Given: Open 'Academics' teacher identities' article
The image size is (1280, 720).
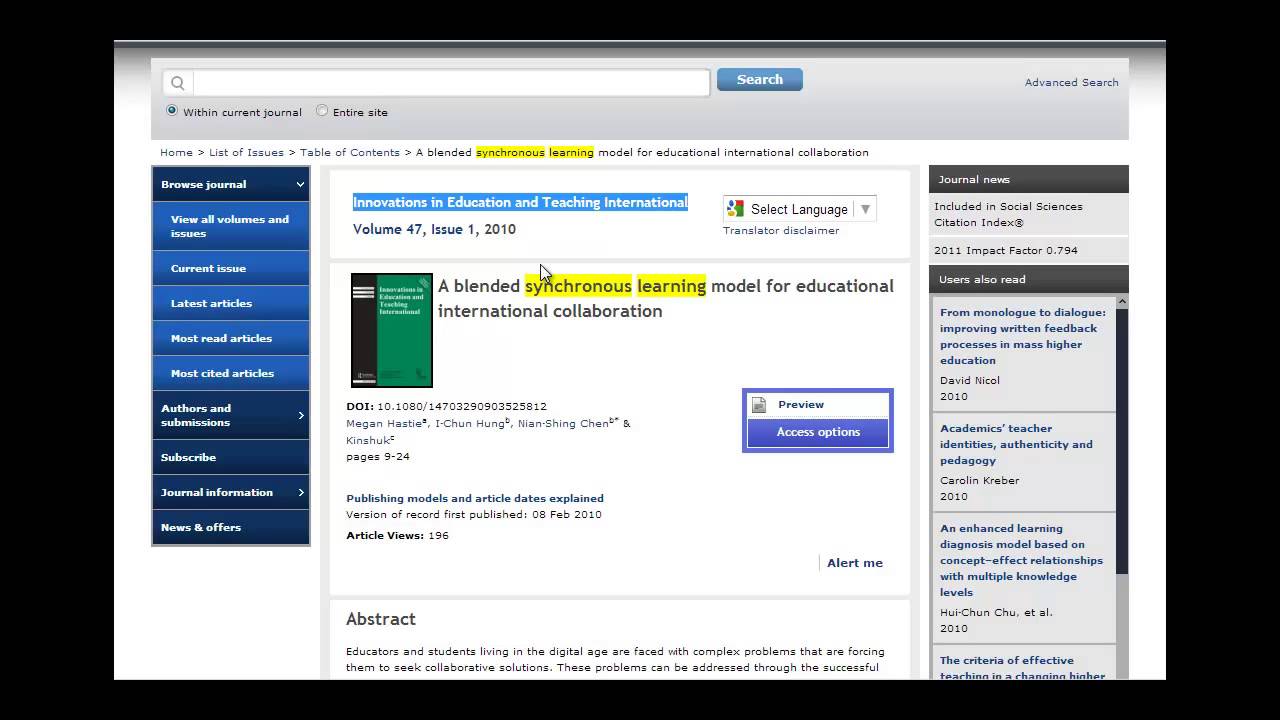Looking at the screenshot, I should pyautogui.click(x=1016, y=444).
